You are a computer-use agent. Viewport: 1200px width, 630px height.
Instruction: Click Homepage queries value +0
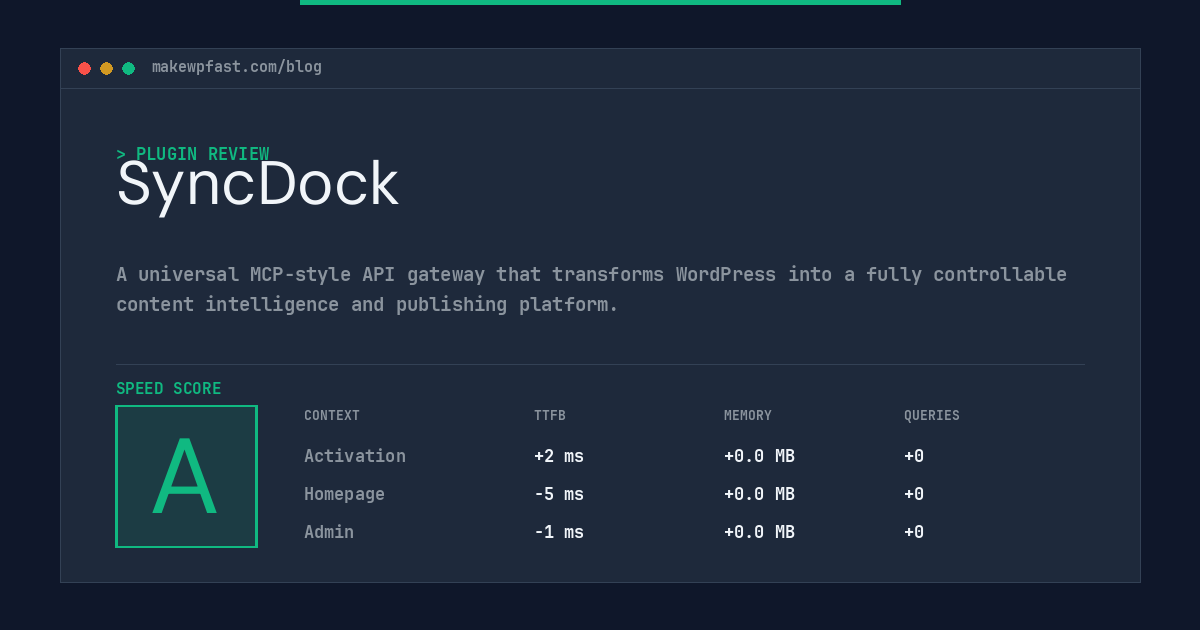click(914, 494)
